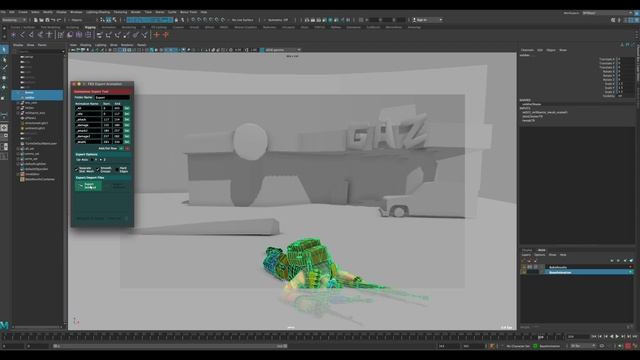This screenshot has height=360, width=640.
Task: Switch to the Poly Modeling shelf tab
Action: coord(50,27)
